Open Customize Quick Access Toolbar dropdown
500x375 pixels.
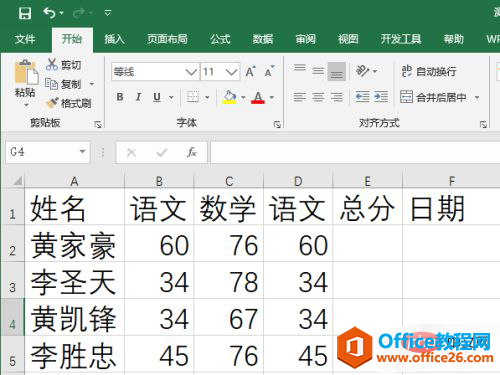pos(107,13)
